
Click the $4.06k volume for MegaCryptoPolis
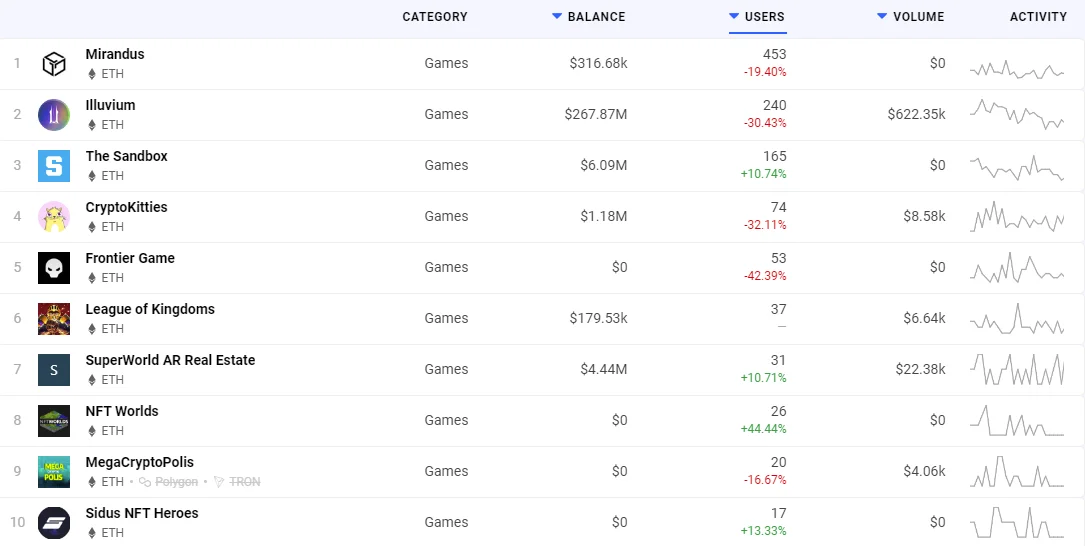[x=924, y=471]
